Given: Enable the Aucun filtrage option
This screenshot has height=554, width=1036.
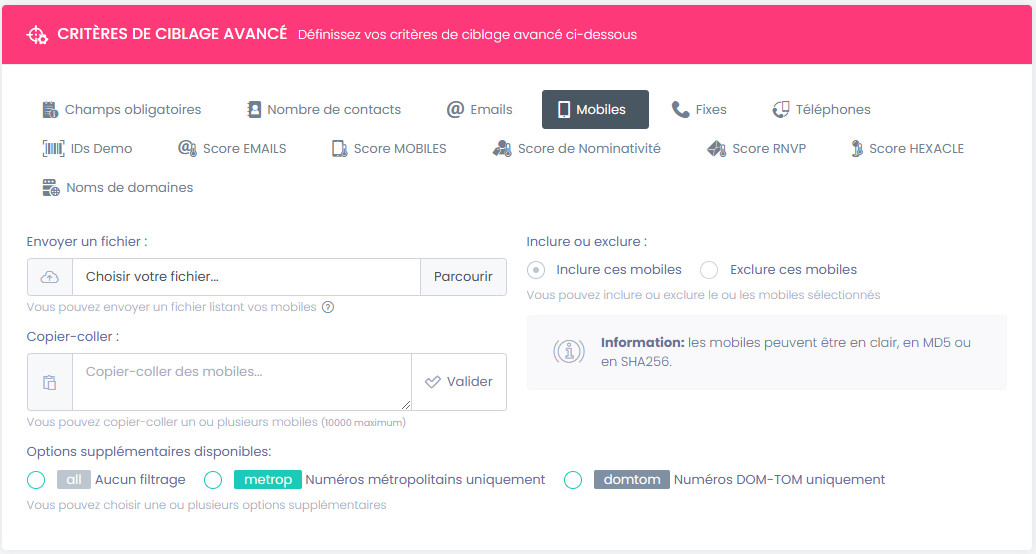Looking at the screenshot, I should coord(37,480).
